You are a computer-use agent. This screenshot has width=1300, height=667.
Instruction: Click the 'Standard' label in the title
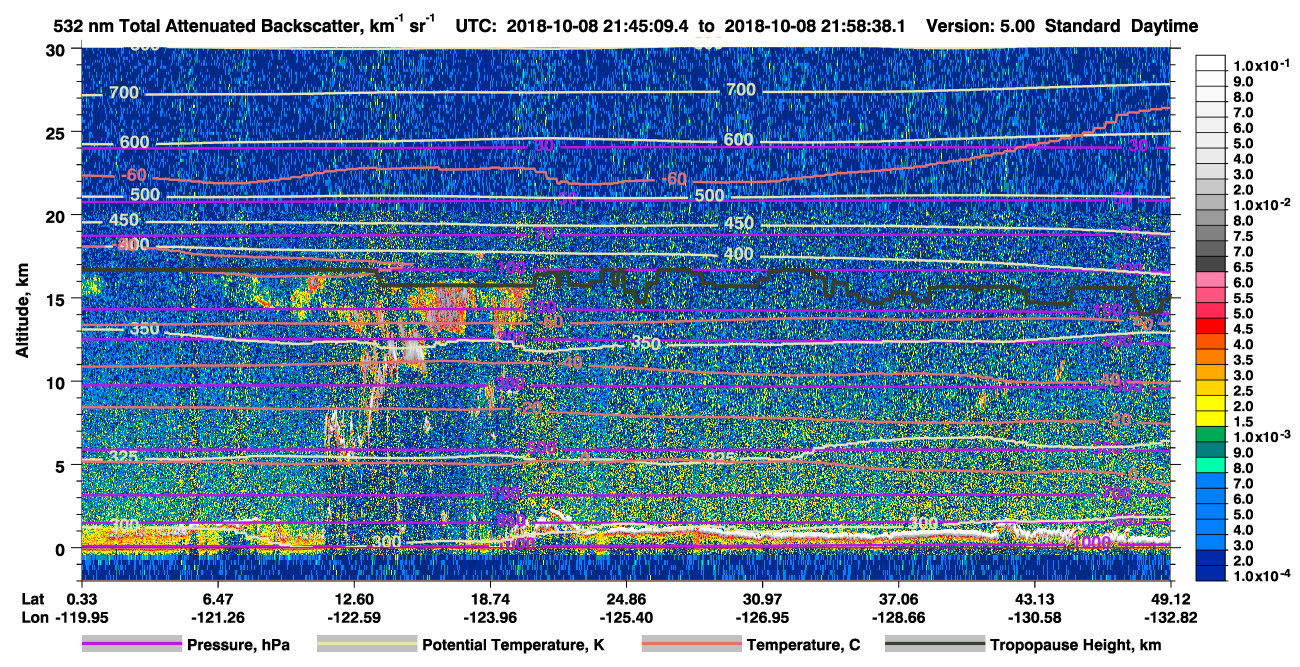pyautogui.click(x=1084, y=27)
